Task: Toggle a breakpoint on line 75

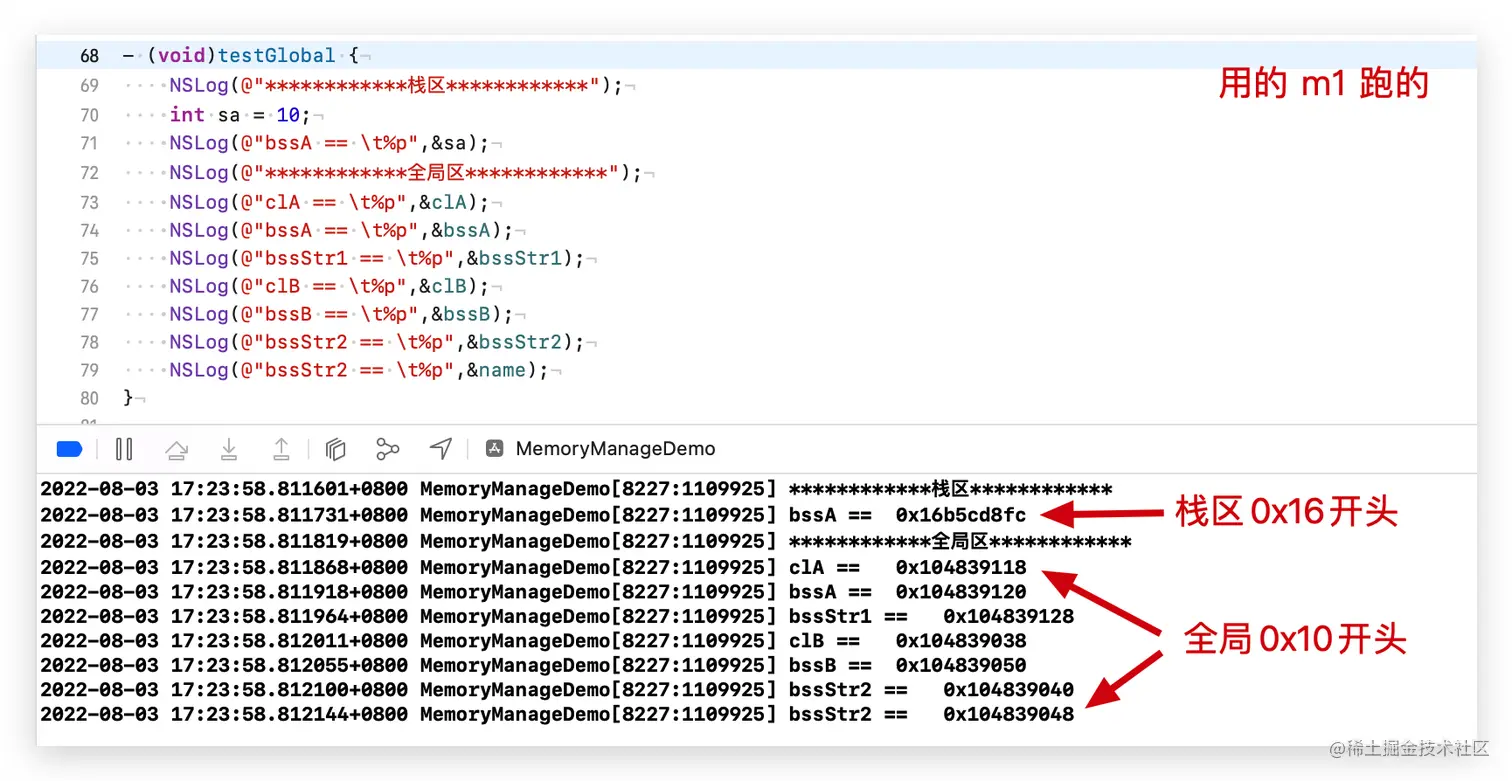Action: pyautogui.click(x=90, y=258)
